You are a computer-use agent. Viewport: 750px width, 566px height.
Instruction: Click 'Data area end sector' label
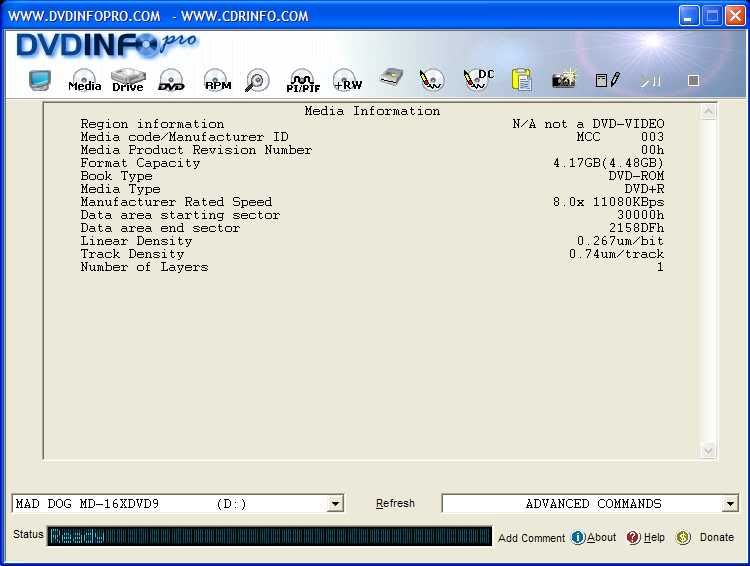pyautogui.click(x=160, y=228)
